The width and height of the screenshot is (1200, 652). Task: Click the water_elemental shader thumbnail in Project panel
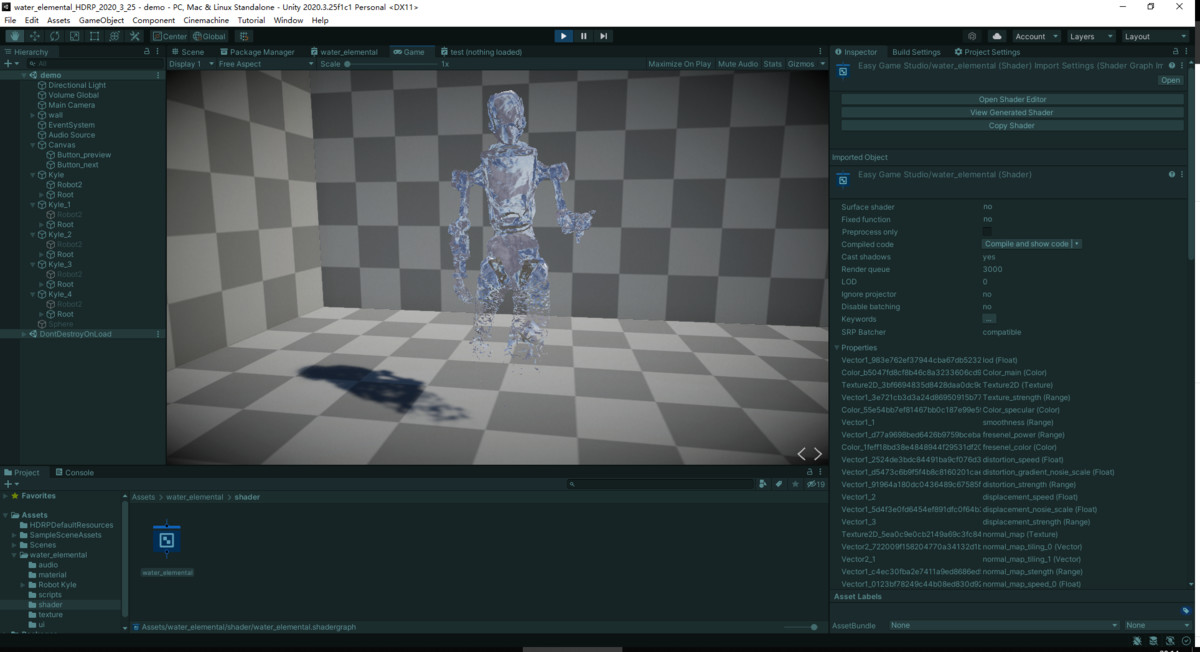[x=166, y=541]
